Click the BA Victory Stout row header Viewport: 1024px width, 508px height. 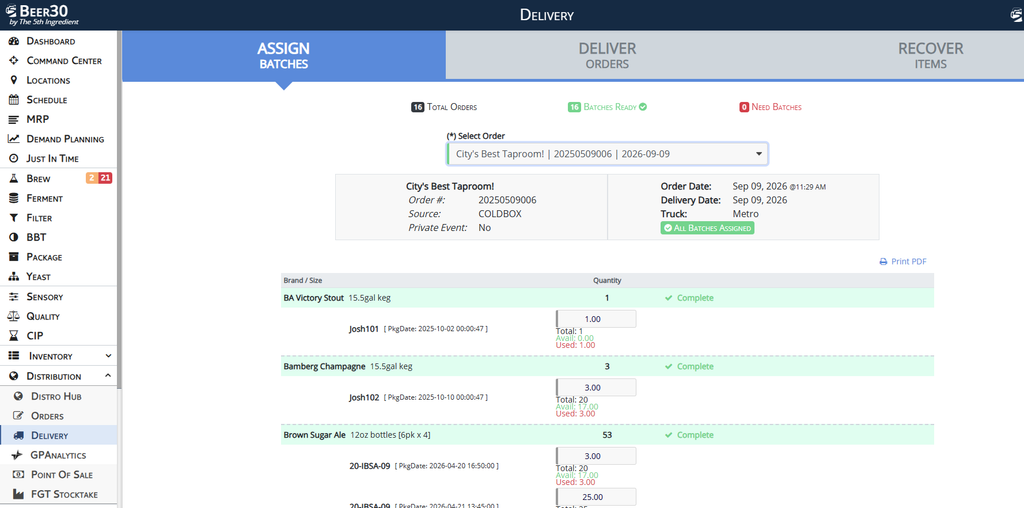607,298
